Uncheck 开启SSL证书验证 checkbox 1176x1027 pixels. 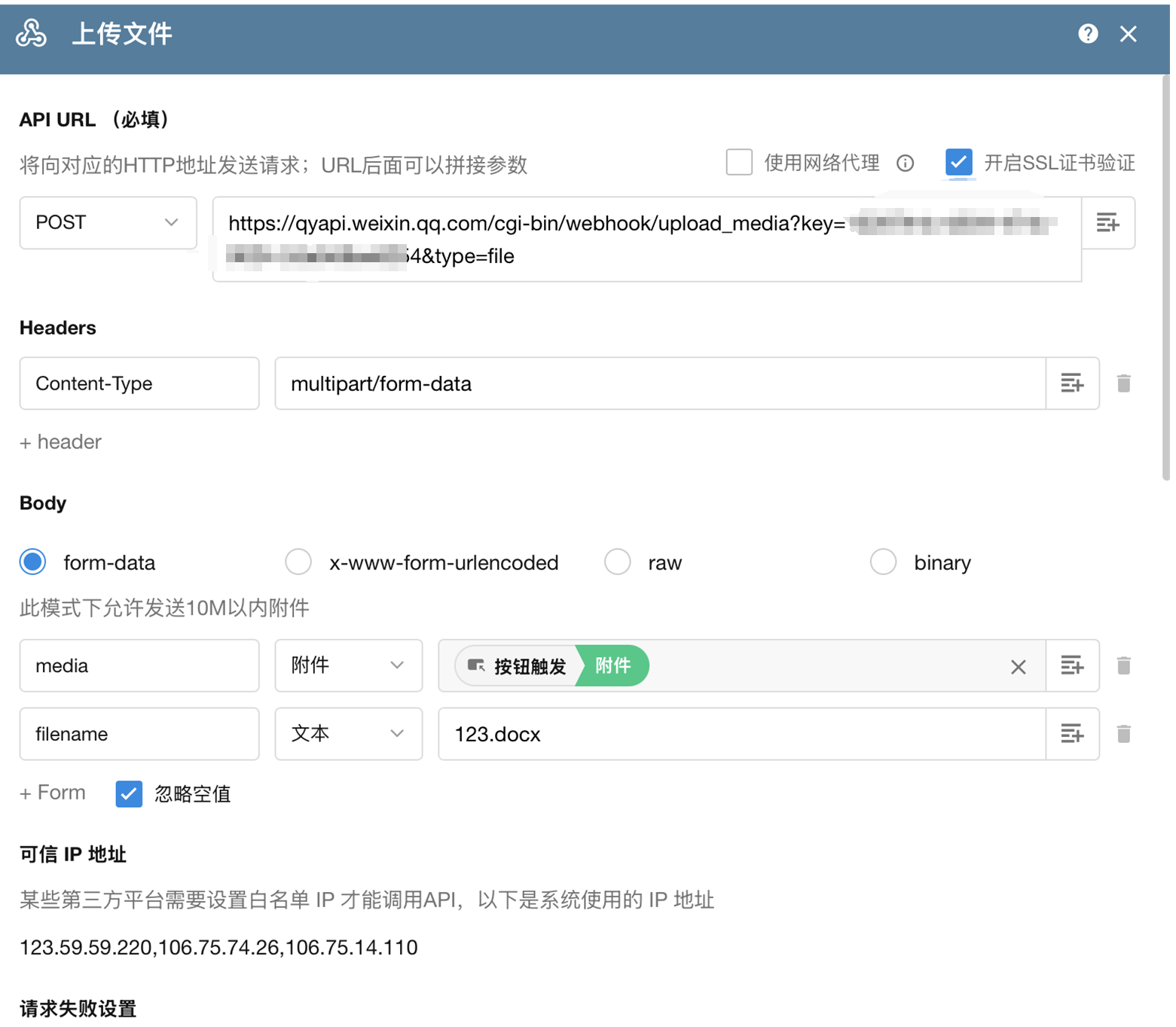958,163
